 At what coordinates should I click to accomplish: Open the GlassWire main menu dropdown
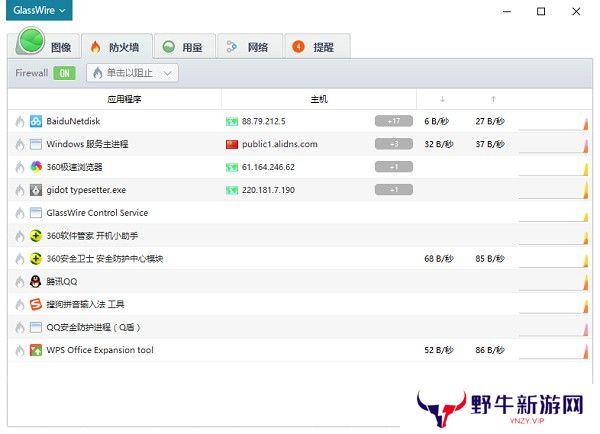[39, 10]
